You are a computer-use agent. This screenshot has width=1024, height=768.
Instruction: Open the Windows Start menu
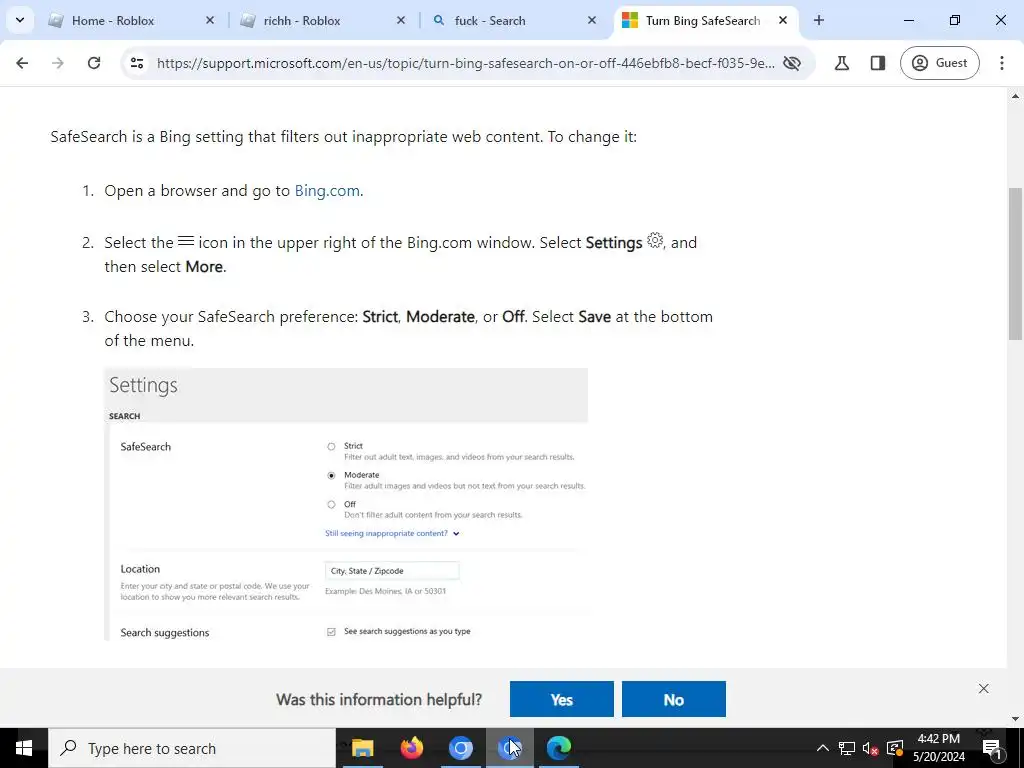tap(24, 748)
